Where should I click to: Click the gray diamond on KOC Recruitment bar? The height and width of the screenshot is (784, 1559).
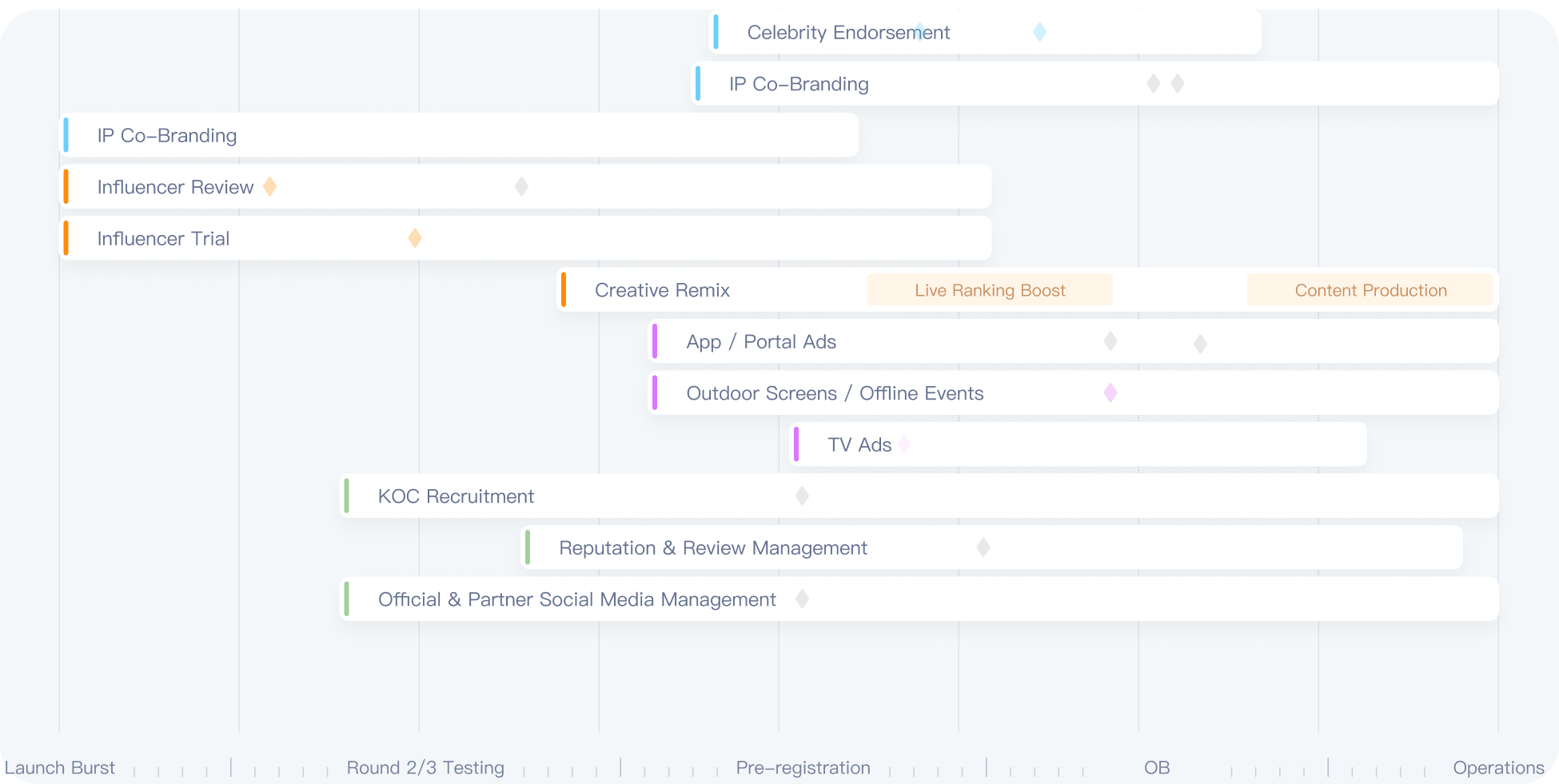802,495
